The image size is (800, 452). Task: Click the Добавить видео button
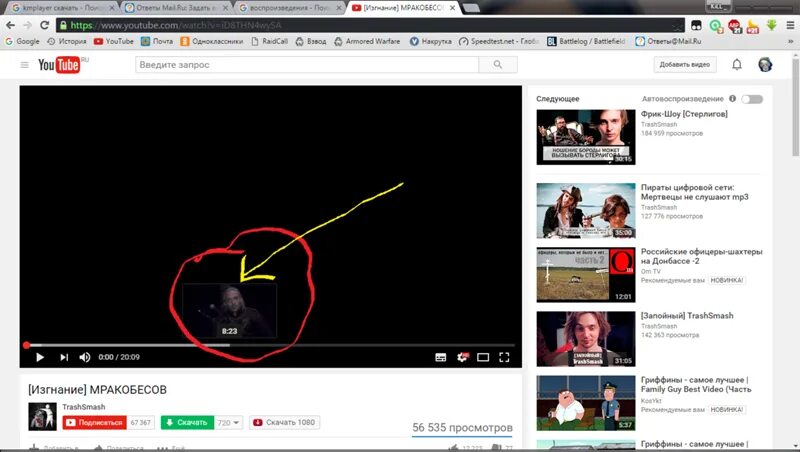point(685,65)
